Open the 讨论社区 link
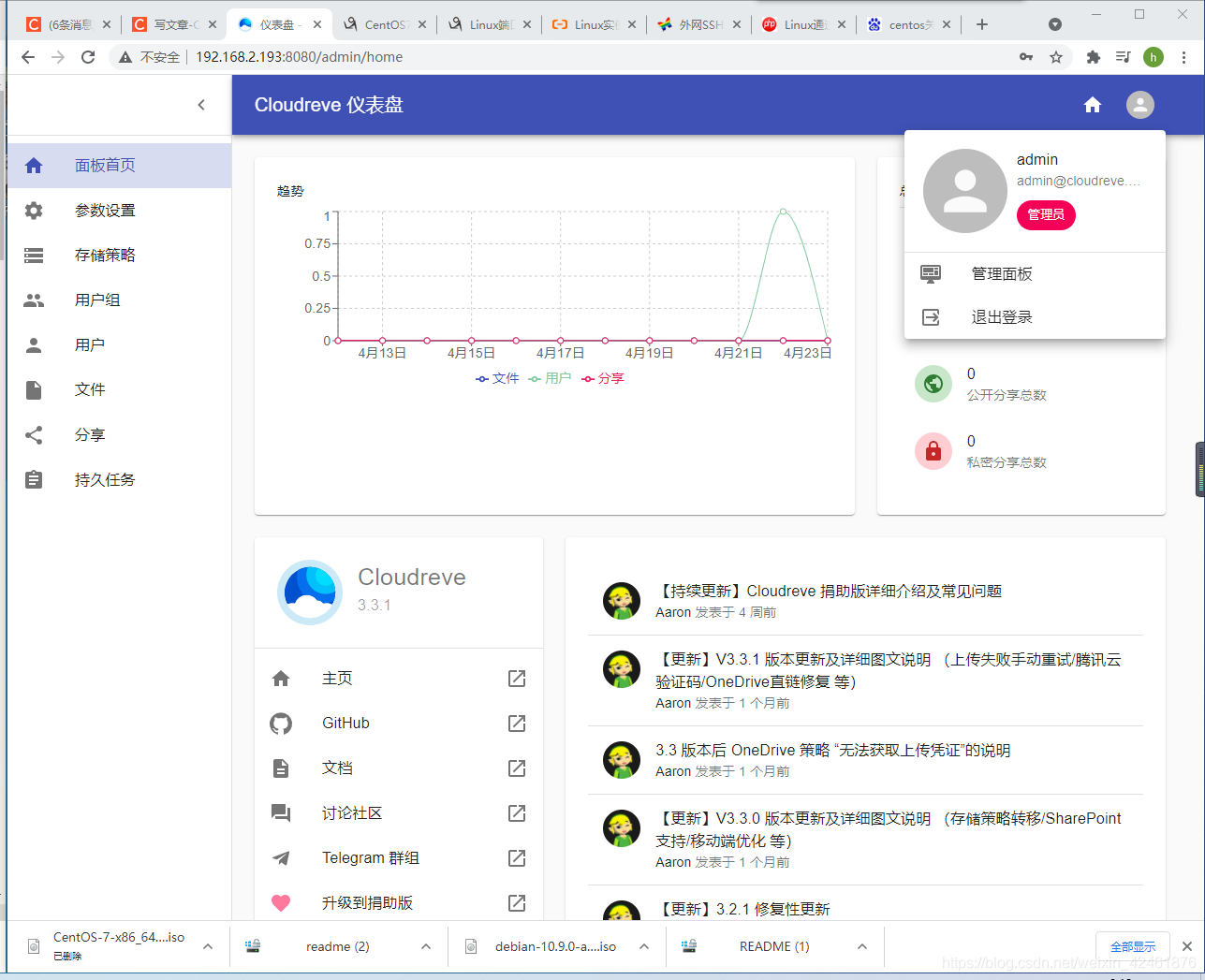Viewport: 1205px width, 980px height. [399, 813]
